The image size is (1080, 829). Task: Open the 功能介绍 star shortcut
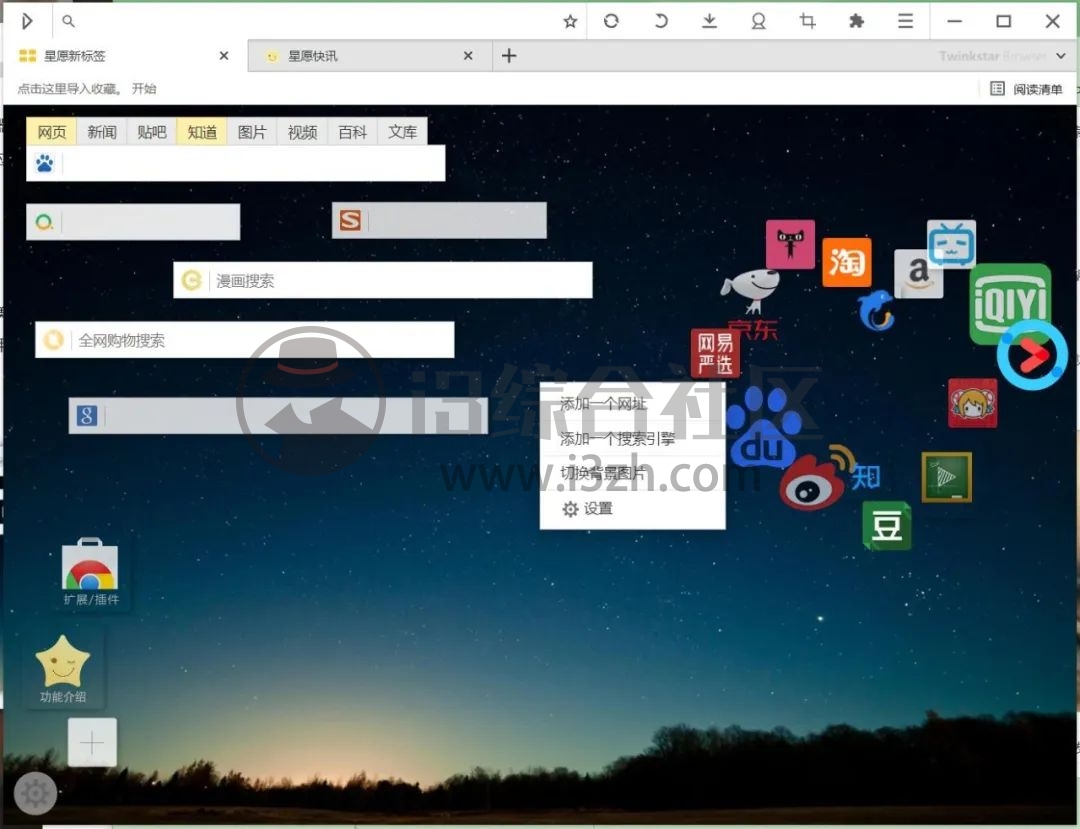point(63,669)
